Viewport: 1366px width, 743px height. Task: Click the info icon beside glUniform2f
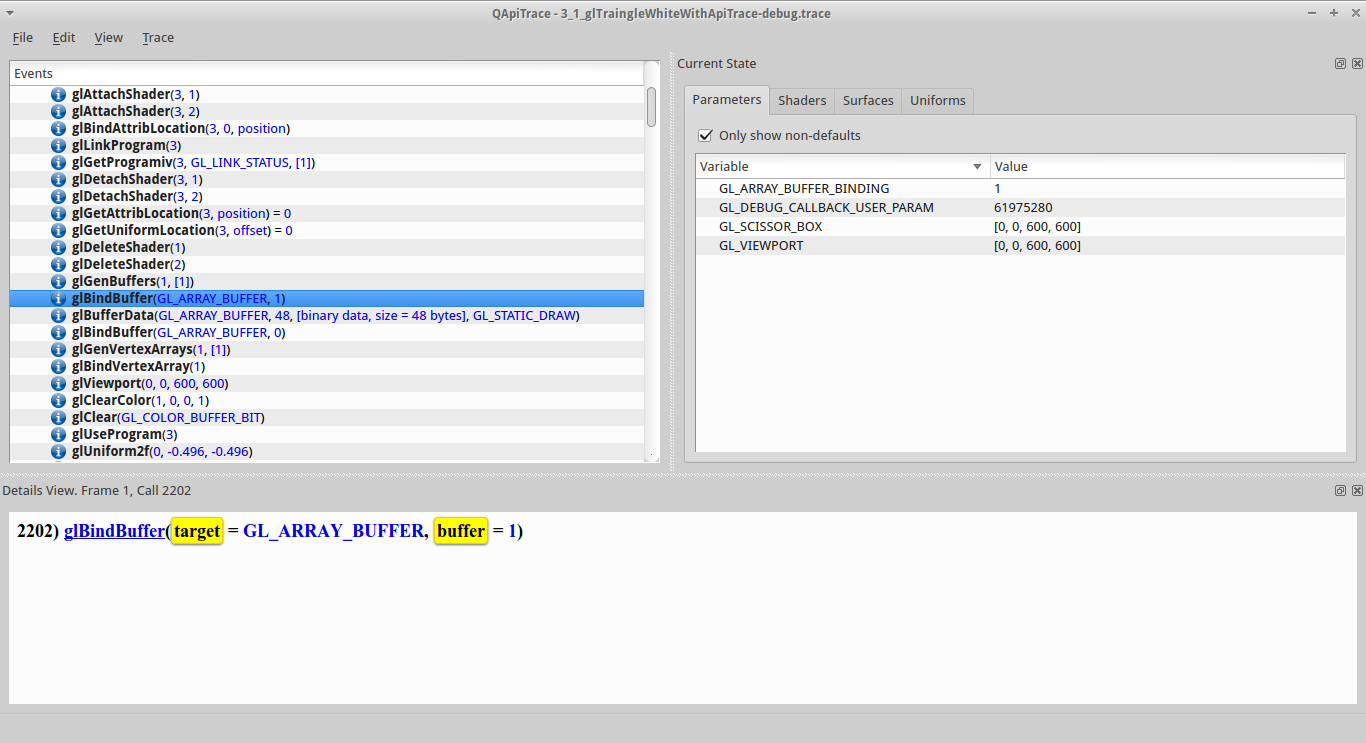[58, 451]
